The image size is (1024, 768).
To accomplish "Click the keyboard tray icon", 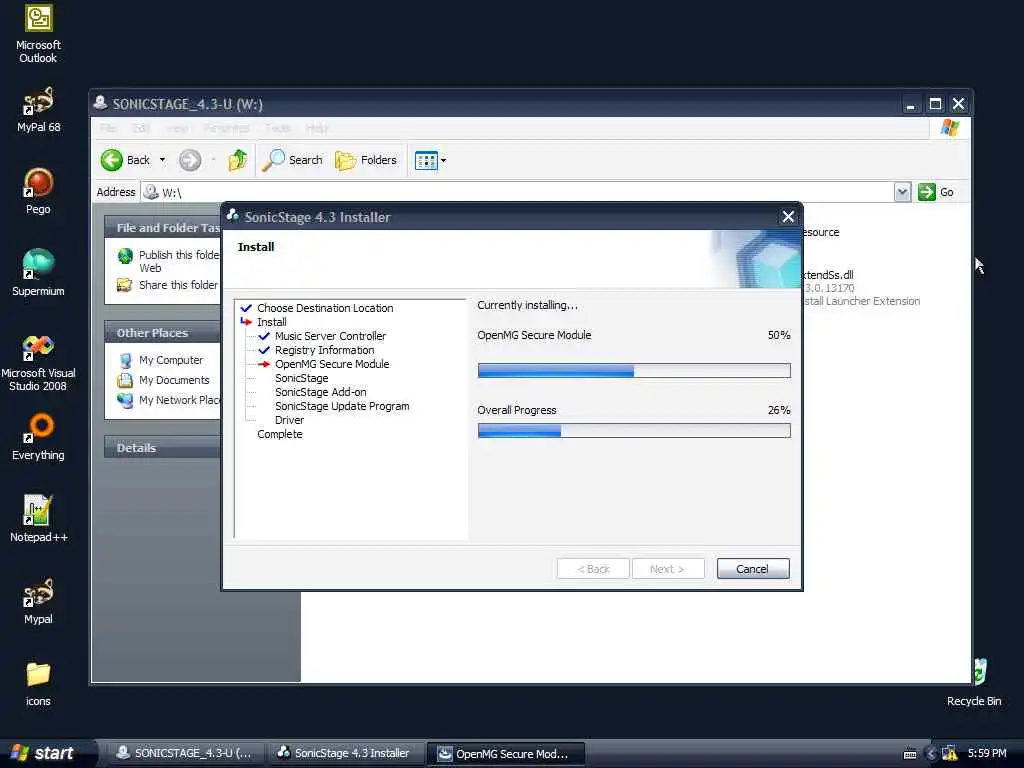I will pyautogui.click(x=910, y=754).
